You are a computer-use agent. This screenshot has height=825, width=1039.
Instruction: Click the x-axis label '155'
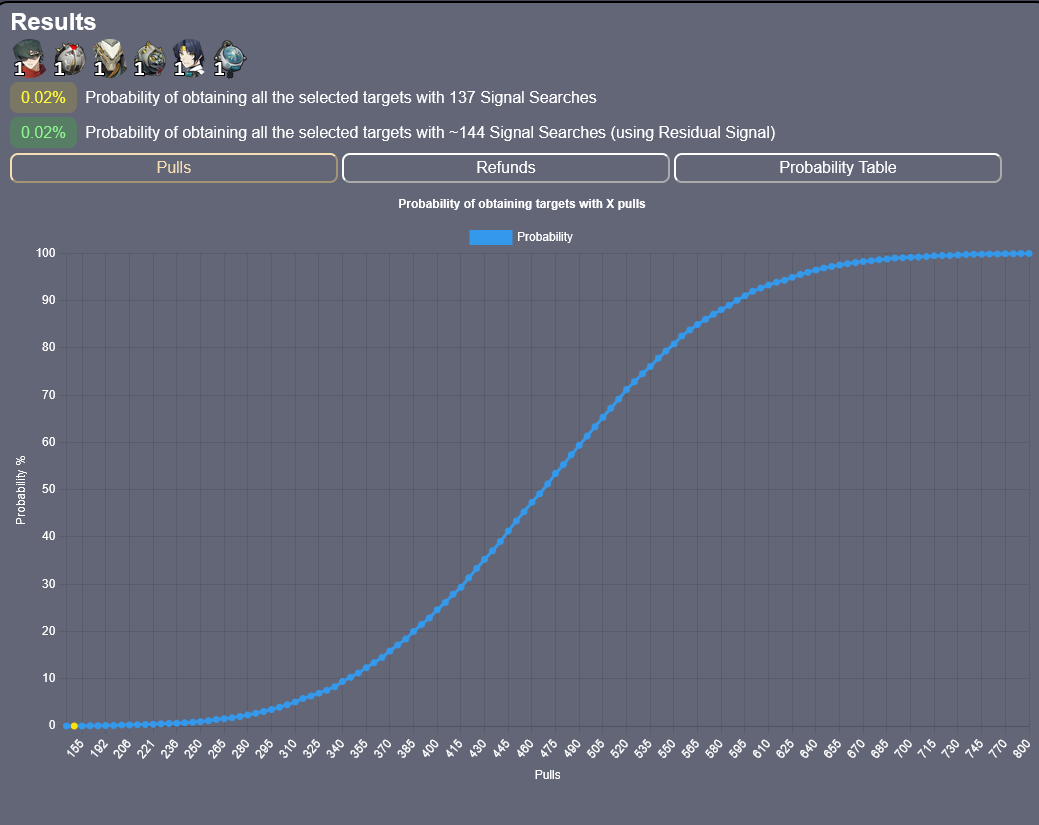[75, 748]
